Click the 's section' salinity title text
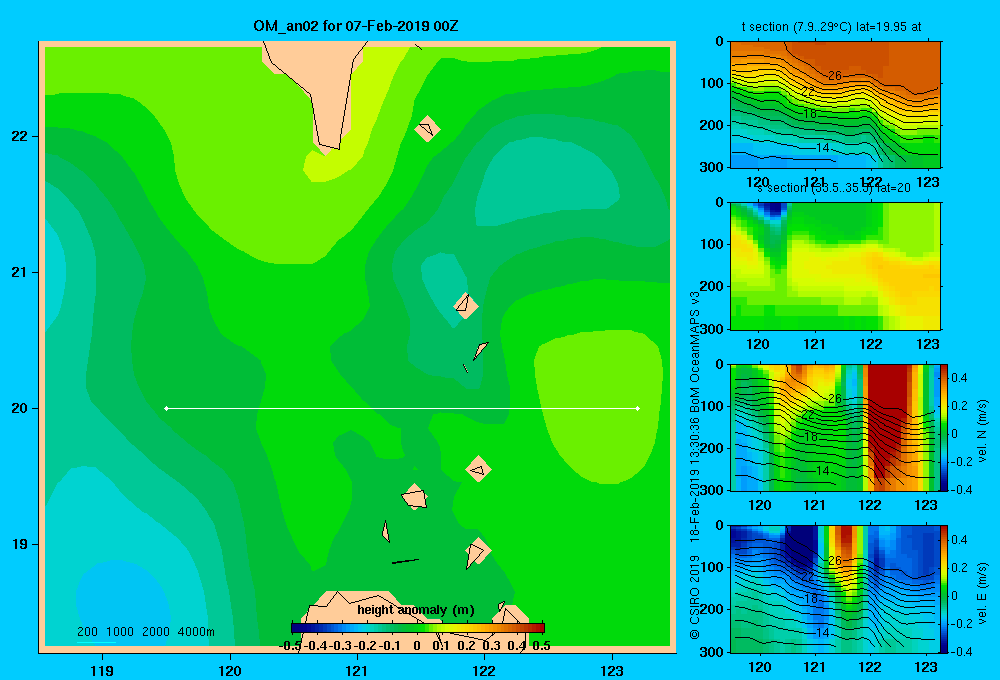Viewport: 1000px width, 680px height. point(781,188)
